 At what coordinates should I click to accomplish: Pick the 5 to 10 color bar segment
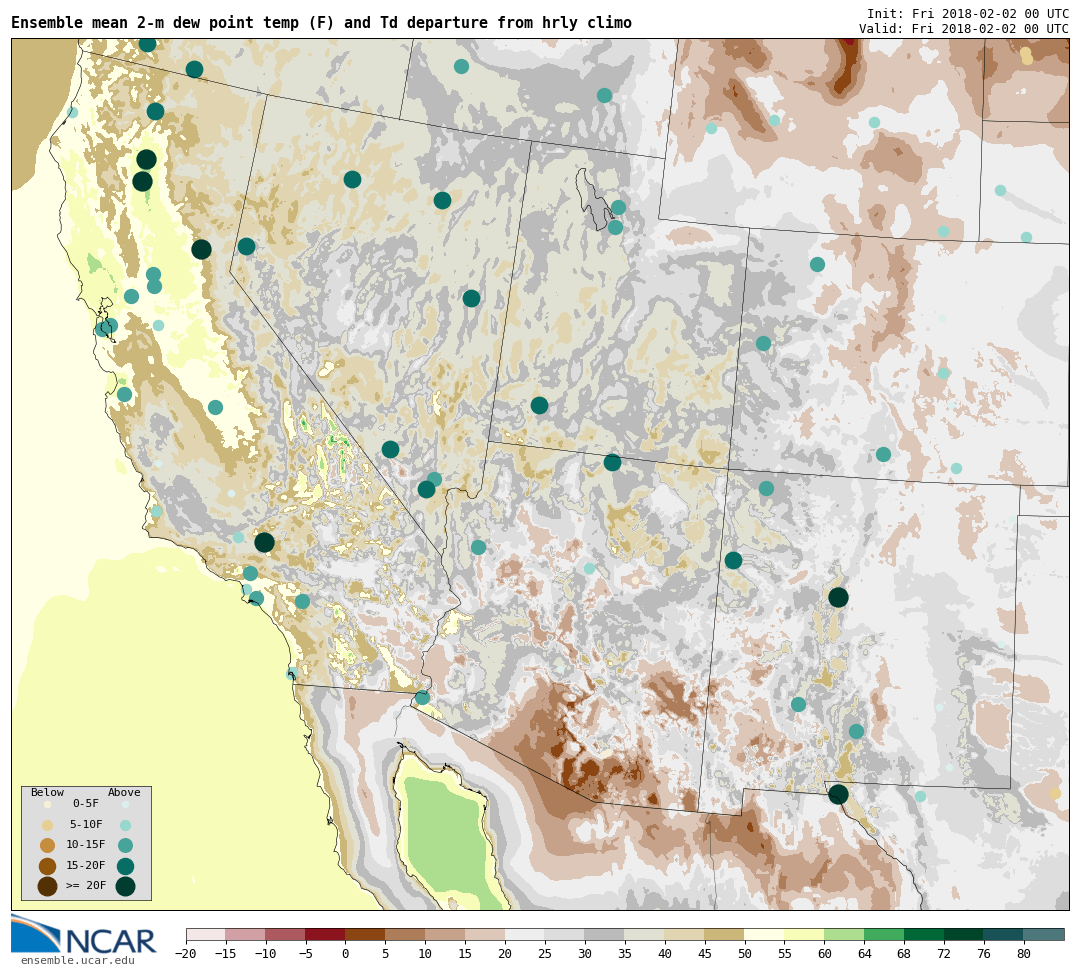click(405, 934)
